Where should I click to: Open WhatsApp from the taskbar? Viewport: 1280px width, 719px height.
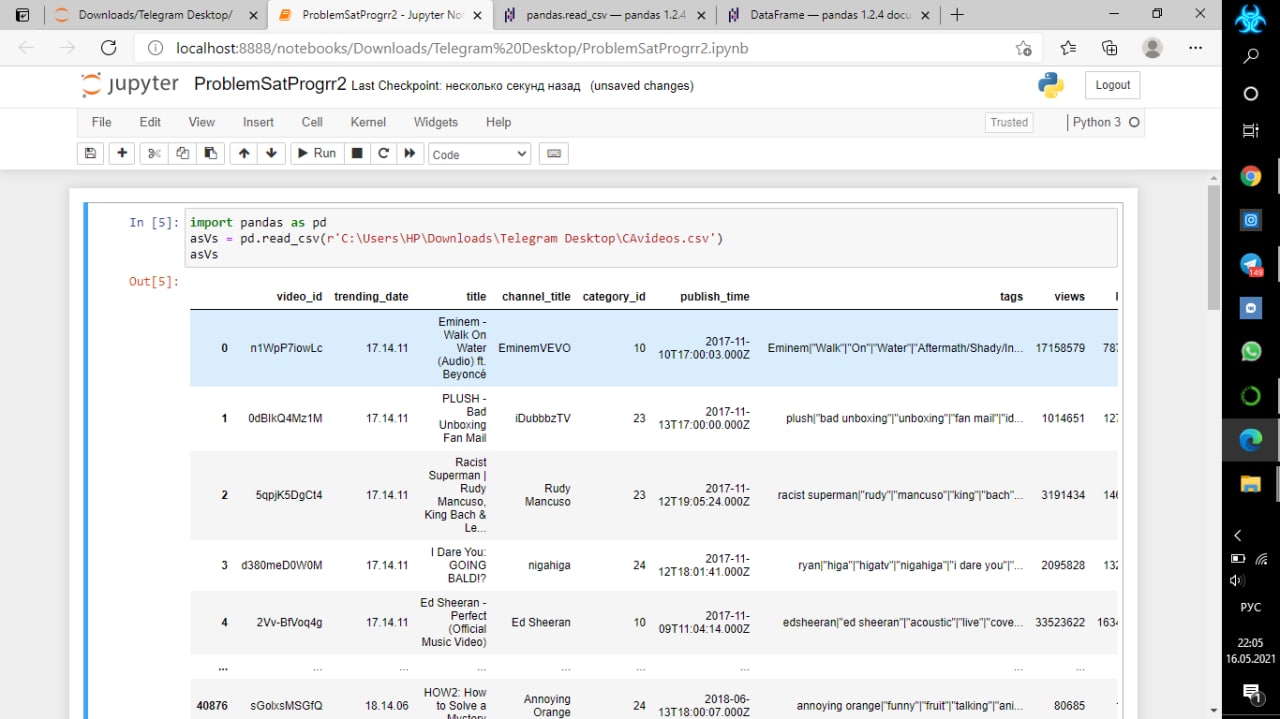pyautogui.click(x=1251, y=351)
